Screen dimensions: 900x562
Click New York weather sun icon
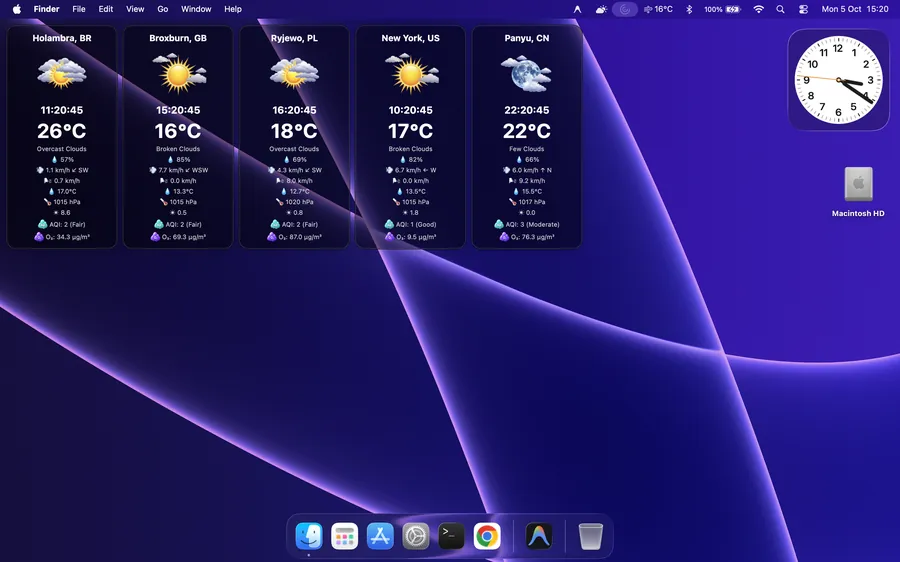pos(411,73)
